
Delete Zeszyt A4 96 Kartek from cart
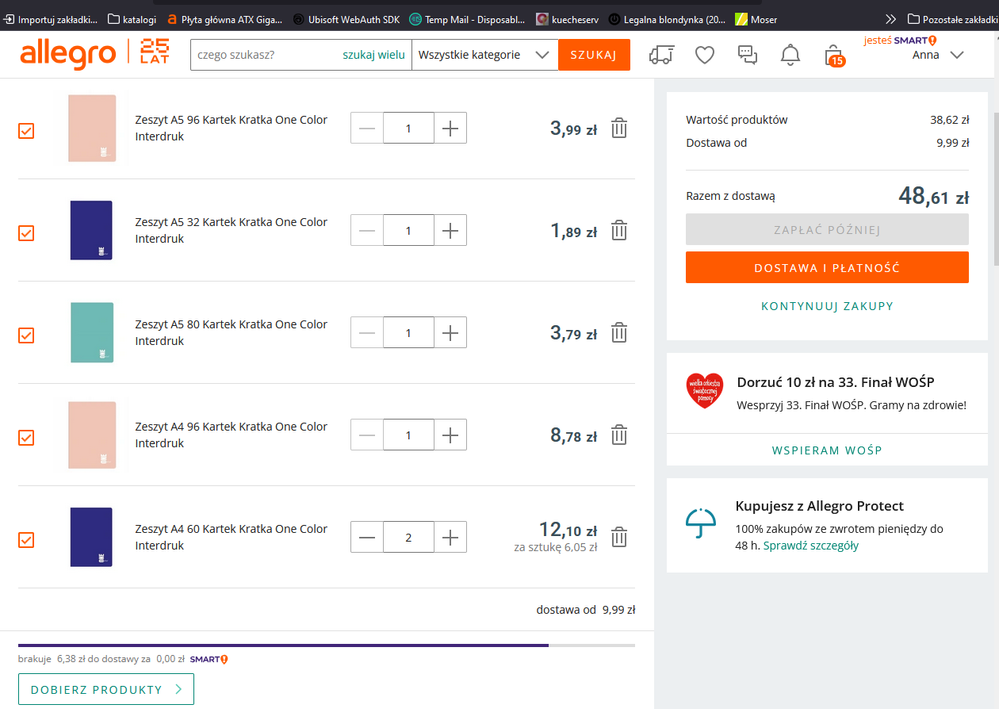(x=619, y=435)
